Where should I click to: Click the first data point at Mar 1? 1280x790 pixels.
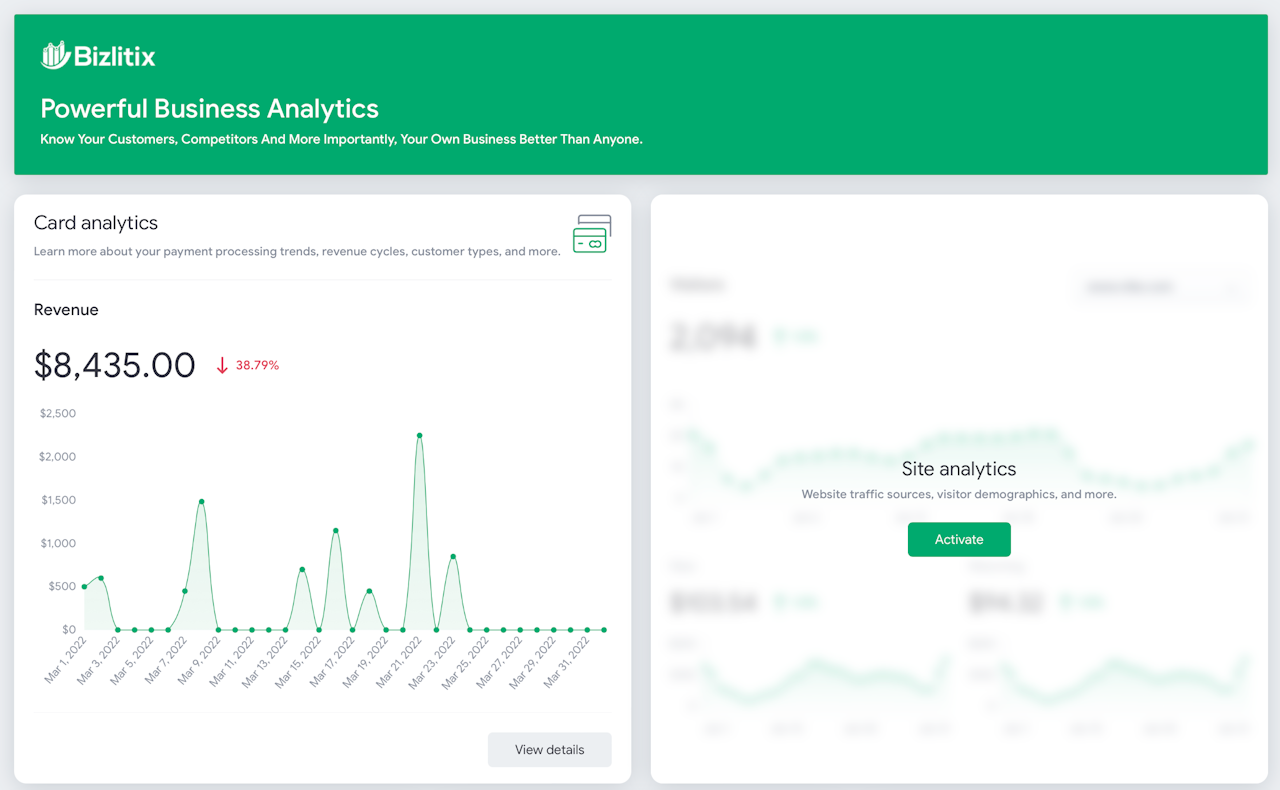click(84, 587)
